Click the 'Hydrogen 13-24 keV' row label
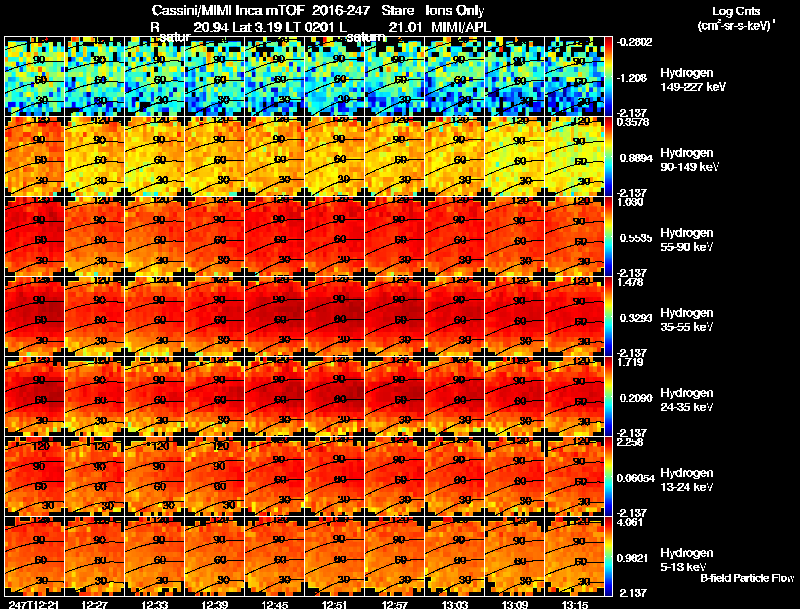Screen dimensions: 800x609 [687, 480]
